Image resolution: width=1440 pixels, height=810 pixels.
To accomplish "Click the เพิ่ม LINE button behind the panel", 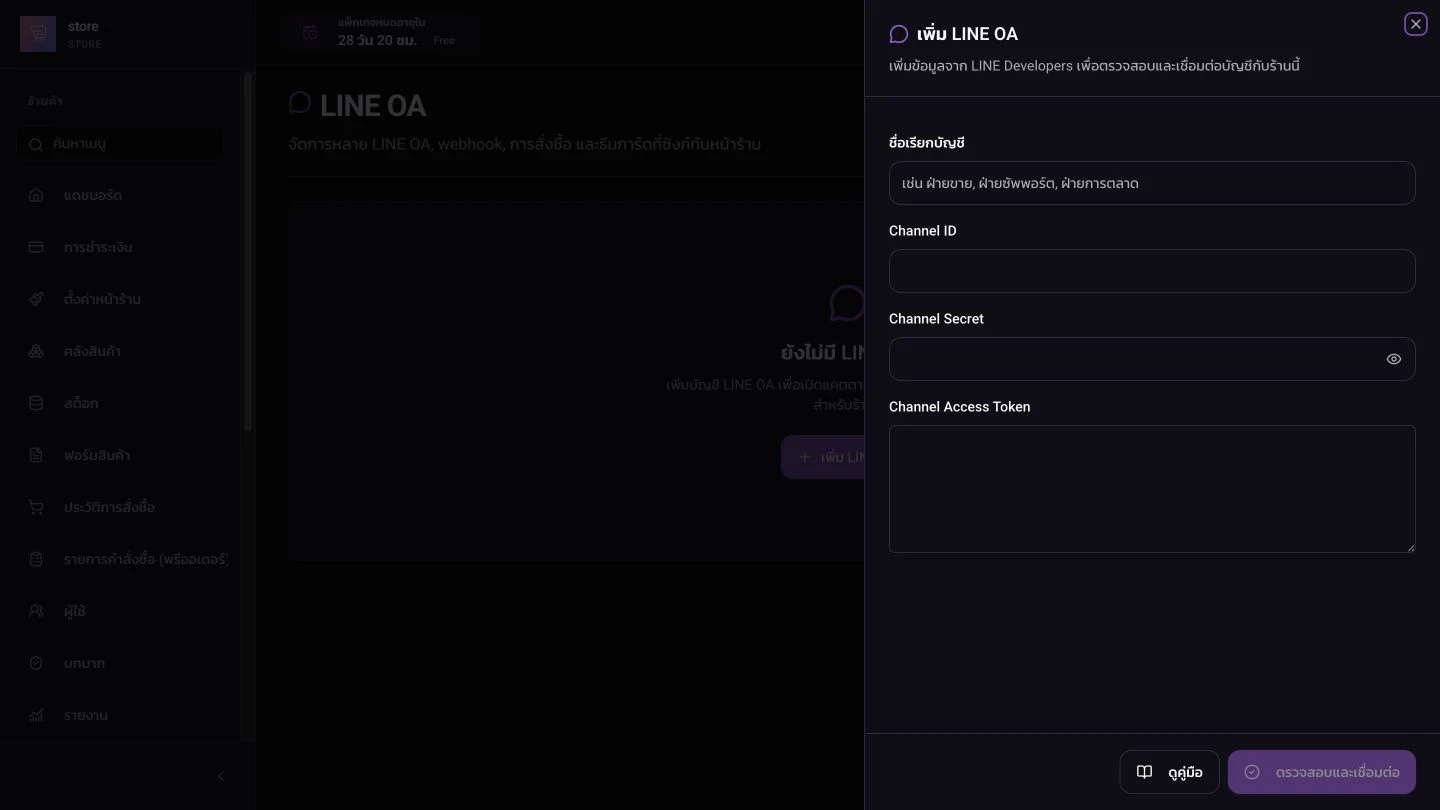I will coord(822,457).
